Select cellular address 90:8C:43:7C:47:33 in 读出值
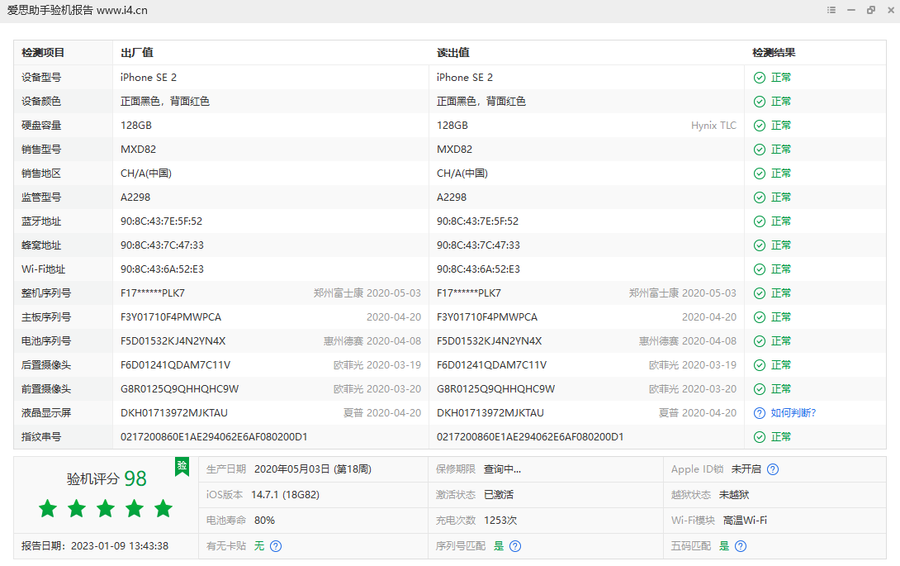The height and width of the screenshot is (566, 900). [x=478, y=245]
